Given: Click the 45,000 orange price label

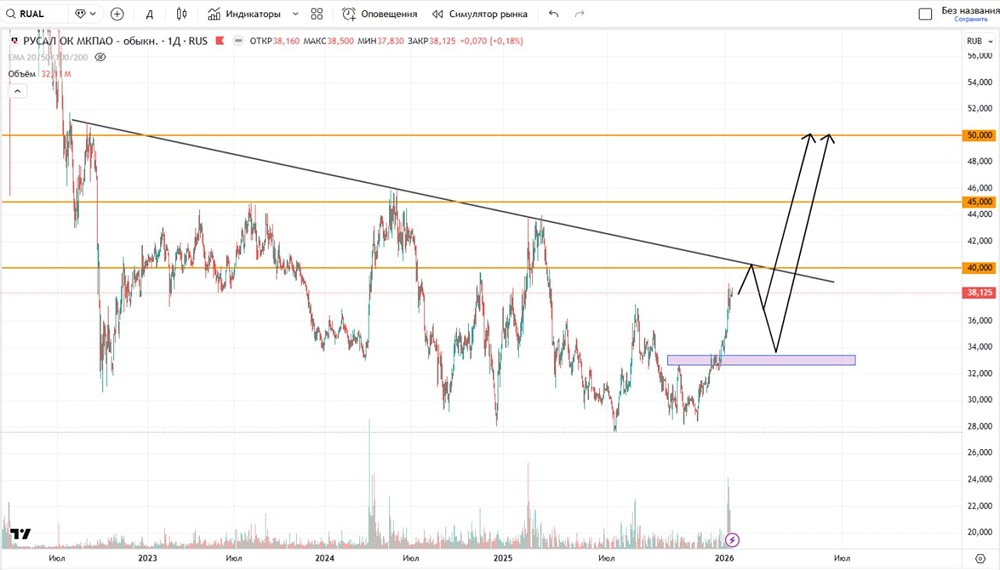Looking at the screenshot, I should click(979, 201).
